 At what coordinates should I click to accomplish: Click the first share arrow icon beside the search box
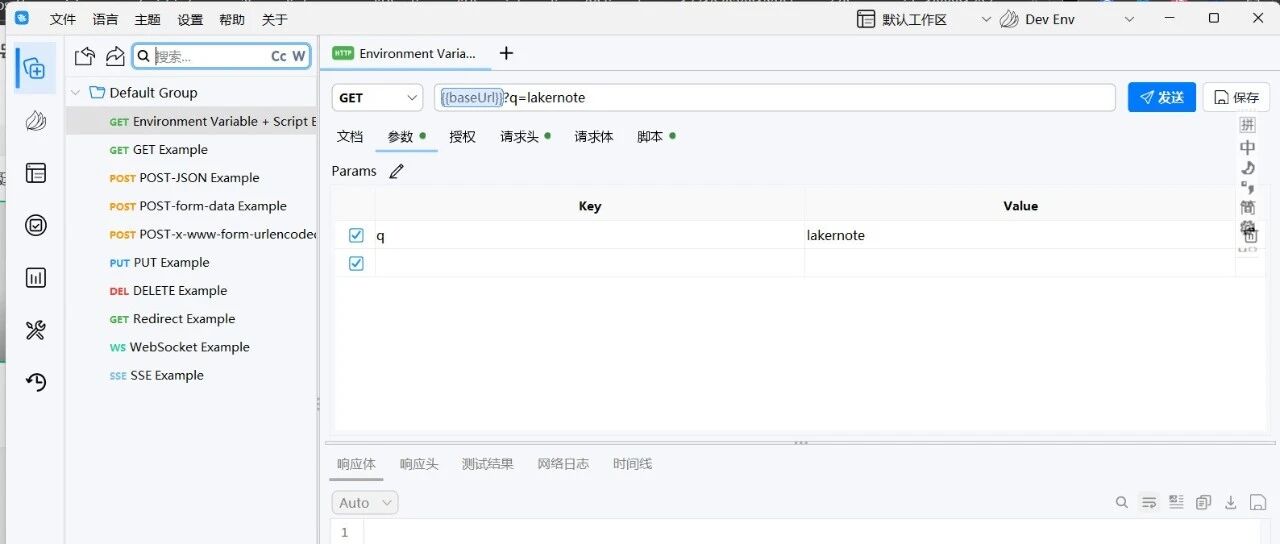point(86,56)
